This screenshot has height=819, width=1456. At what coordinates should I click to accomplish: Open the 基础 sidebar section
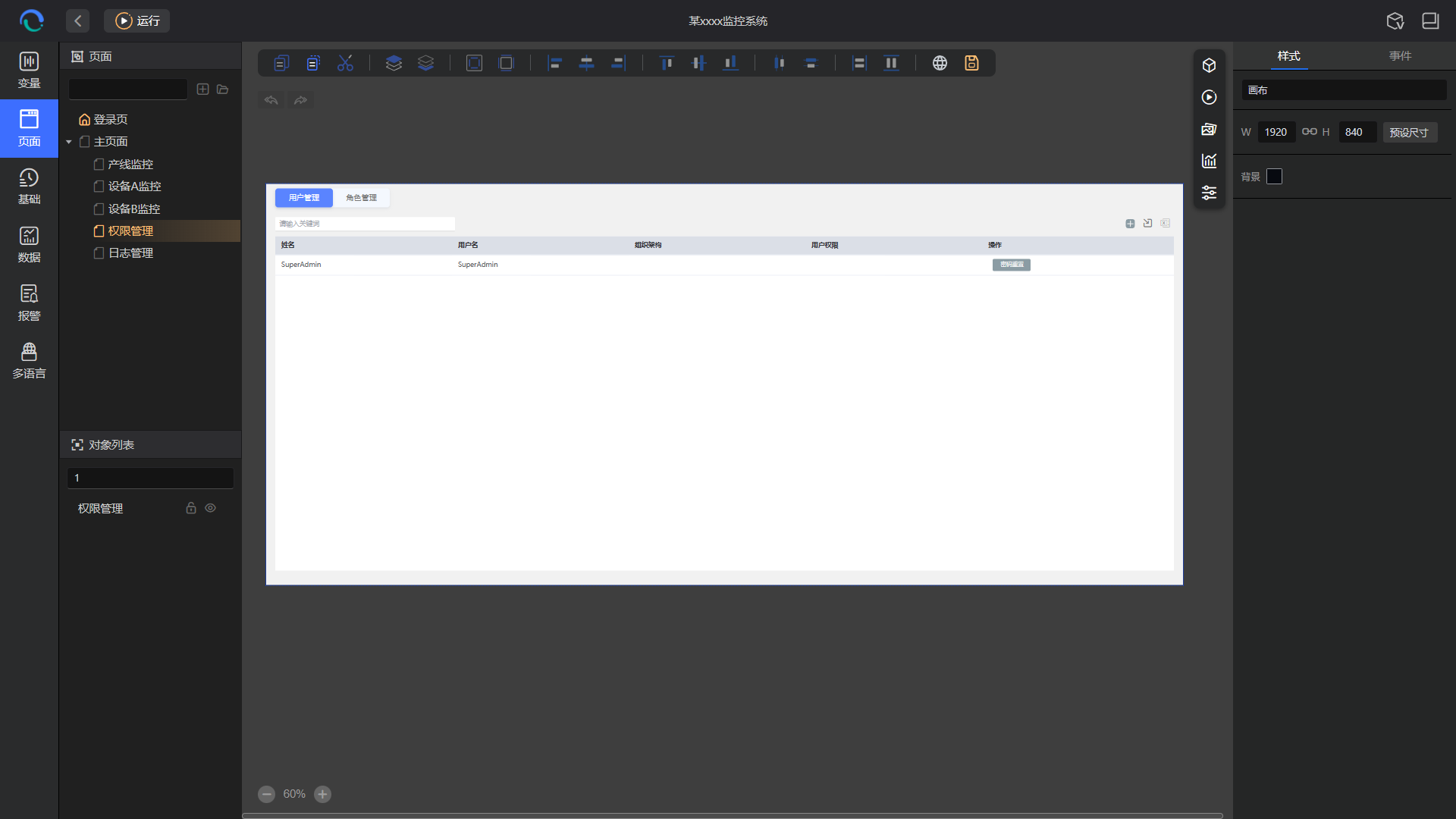tap(29, 187)
